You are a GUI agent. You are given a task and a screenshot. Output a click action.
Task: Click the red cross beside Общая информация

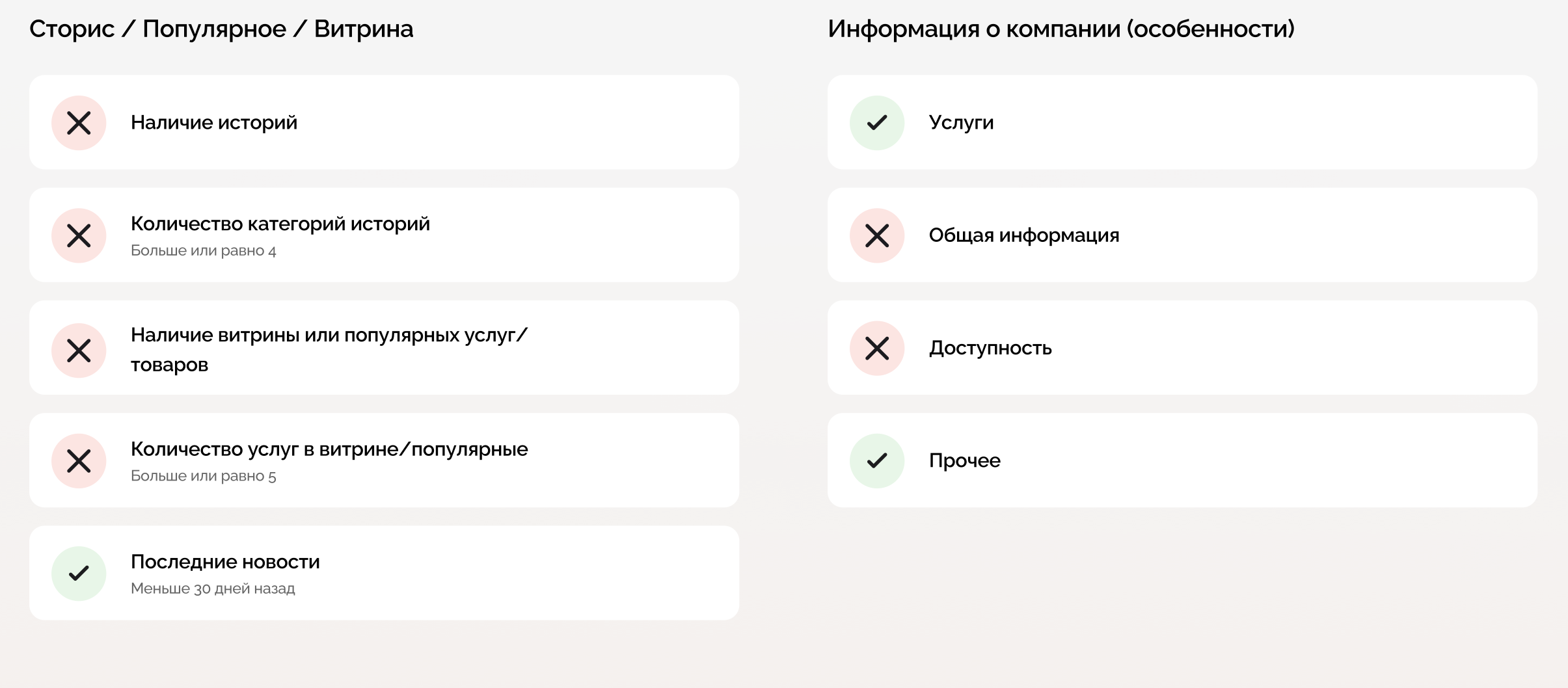[877, 235]
